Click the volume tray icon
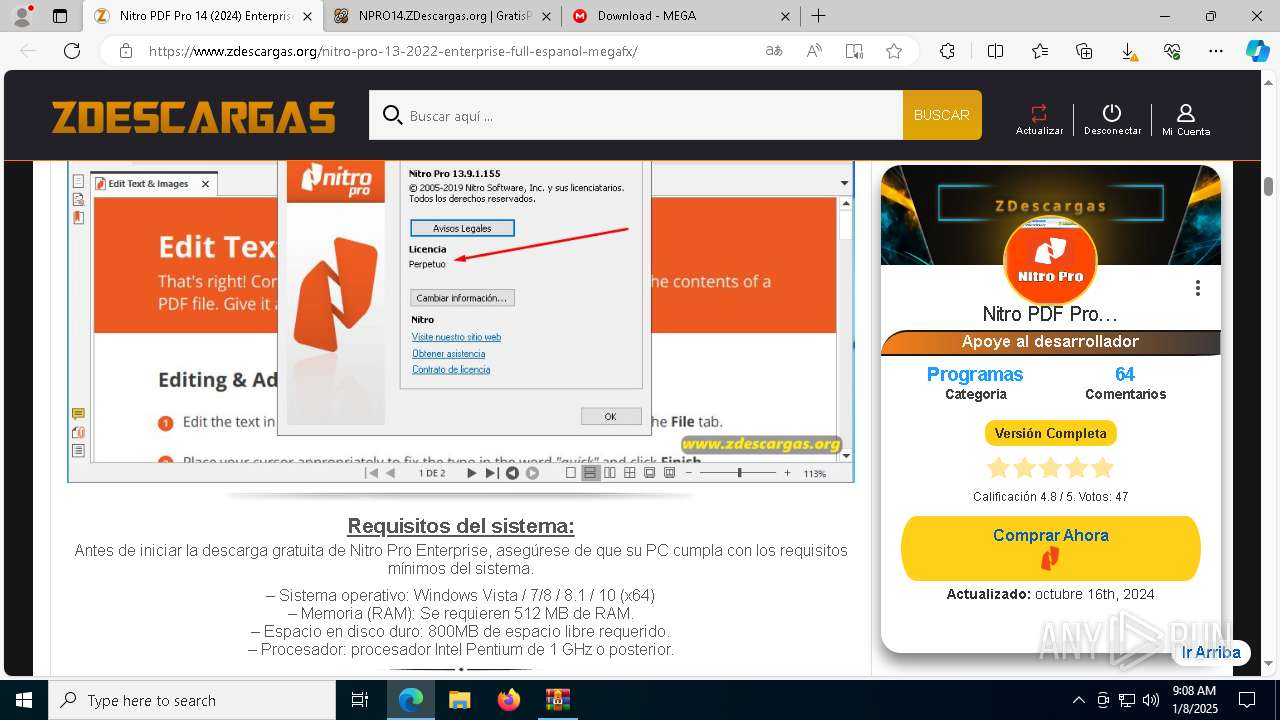This screenshot has height=720, width=1280. click(1151, 700)
